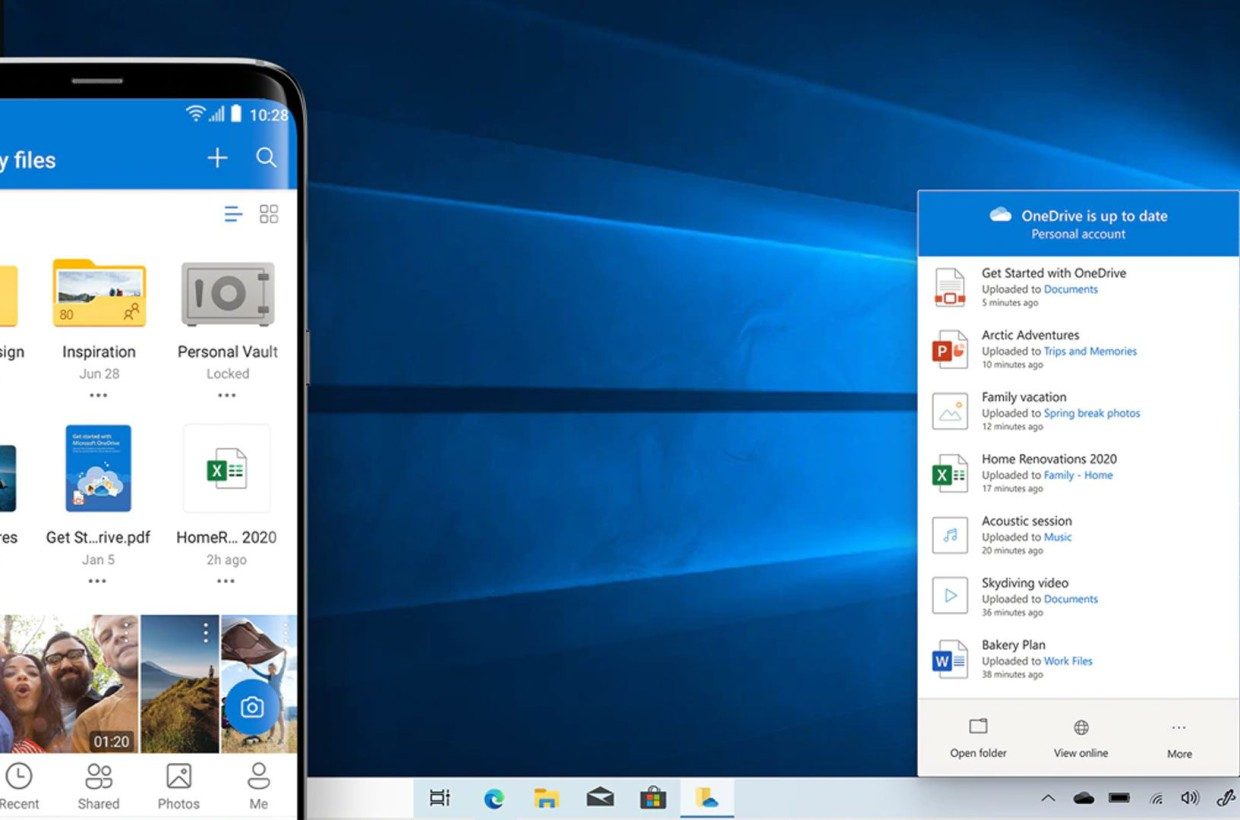Open the Inspiration folder icon
1240x820 pixels.
coord(99,293)
